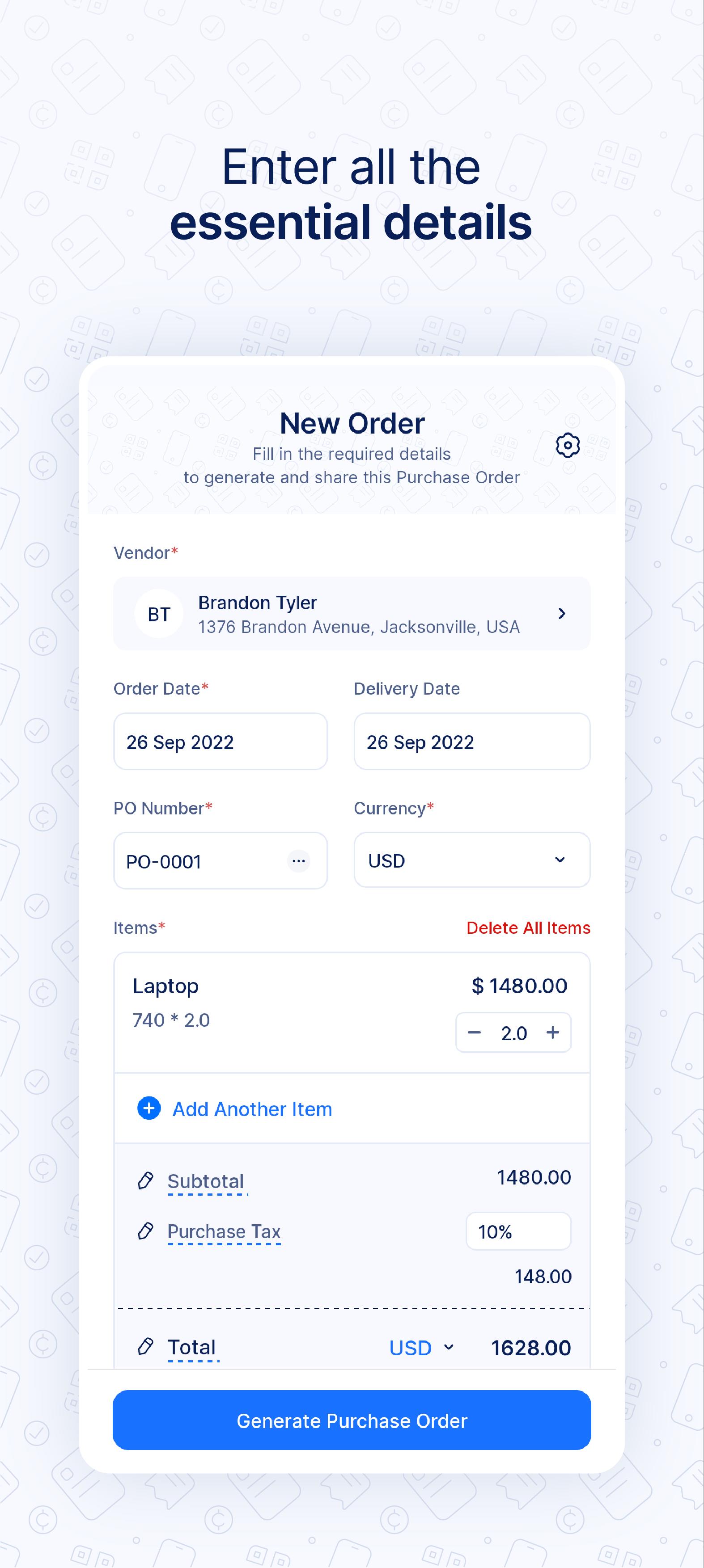Select Add Another Item link

pyautogui.click(x=252, y=1109)
